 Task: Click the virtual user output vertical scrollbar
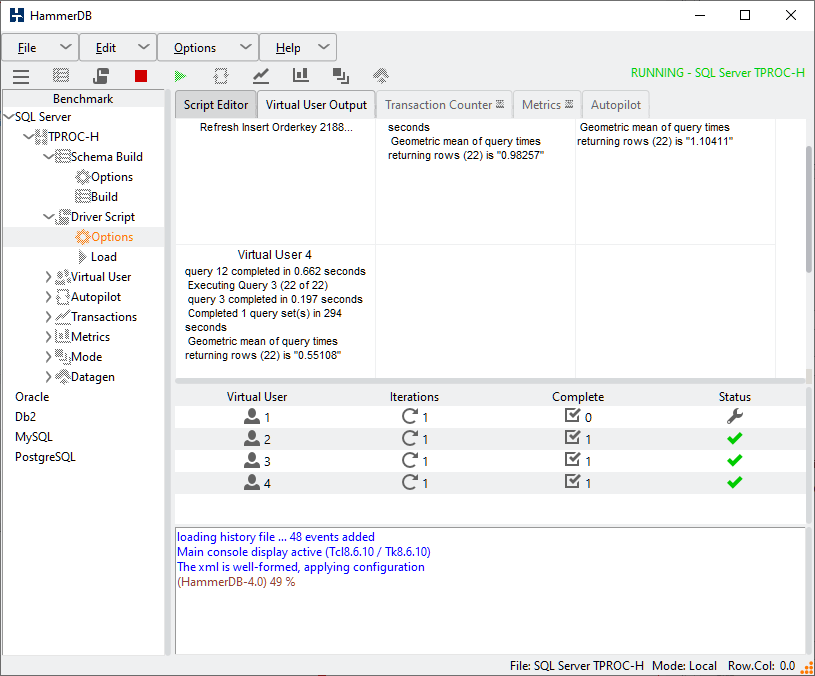click(x=809, y=208)
